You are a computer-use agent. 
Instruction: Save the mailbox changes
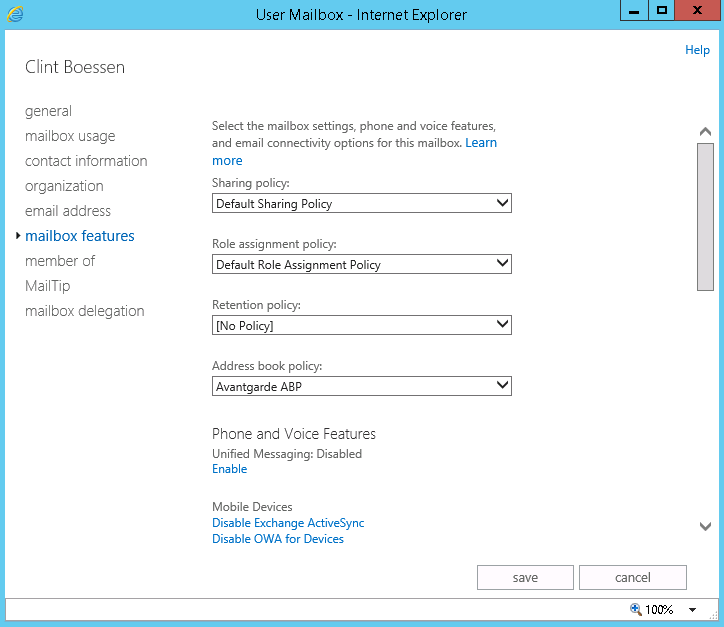coord(525,578)
